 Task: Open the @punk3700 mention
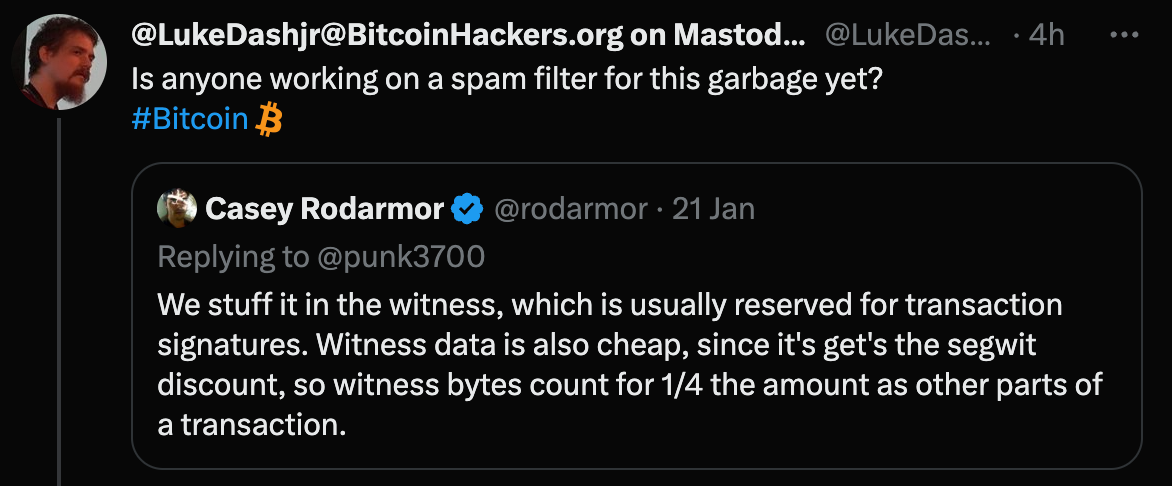point(401,256)
